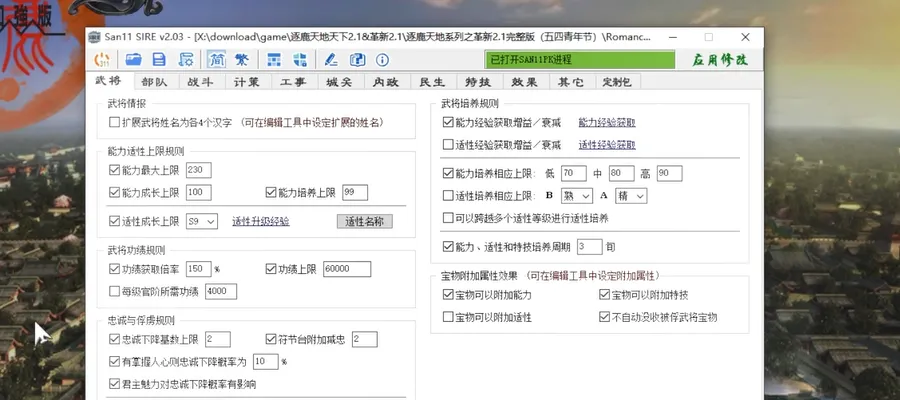Screen dimensions: 900x400
Task: Switch to the 效果 tab
Action: (x=525, y=82)
